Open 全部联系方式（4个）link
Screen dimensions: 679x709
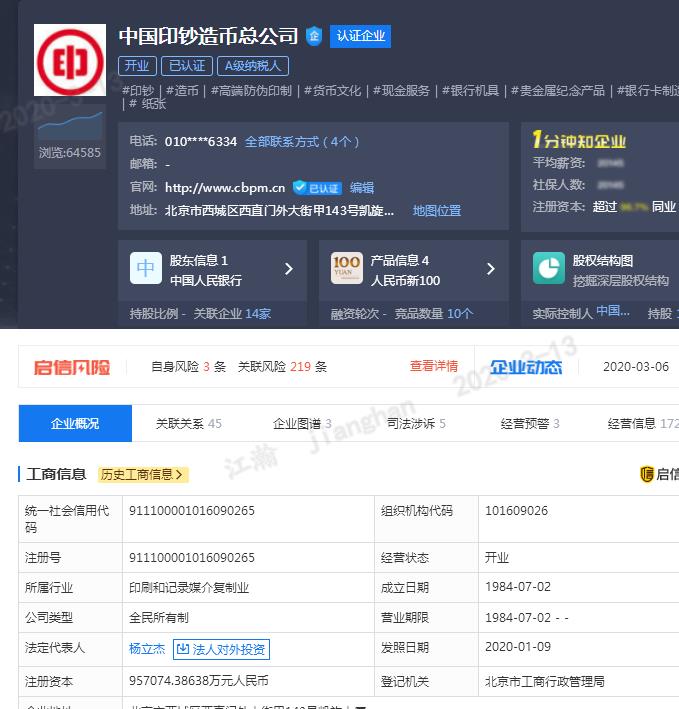click(x=302, y=142)
